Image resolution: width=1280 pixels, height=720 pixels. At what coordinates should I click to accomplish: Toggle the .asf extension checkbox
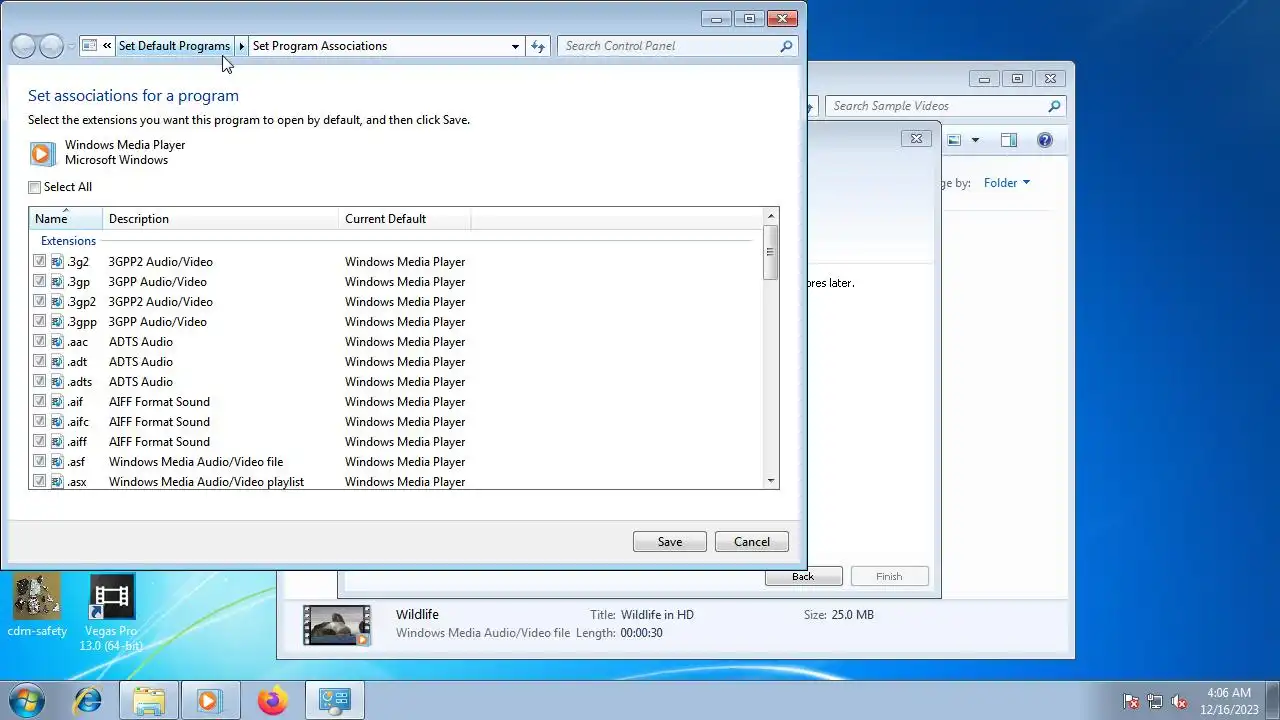[x=39, y=461]
